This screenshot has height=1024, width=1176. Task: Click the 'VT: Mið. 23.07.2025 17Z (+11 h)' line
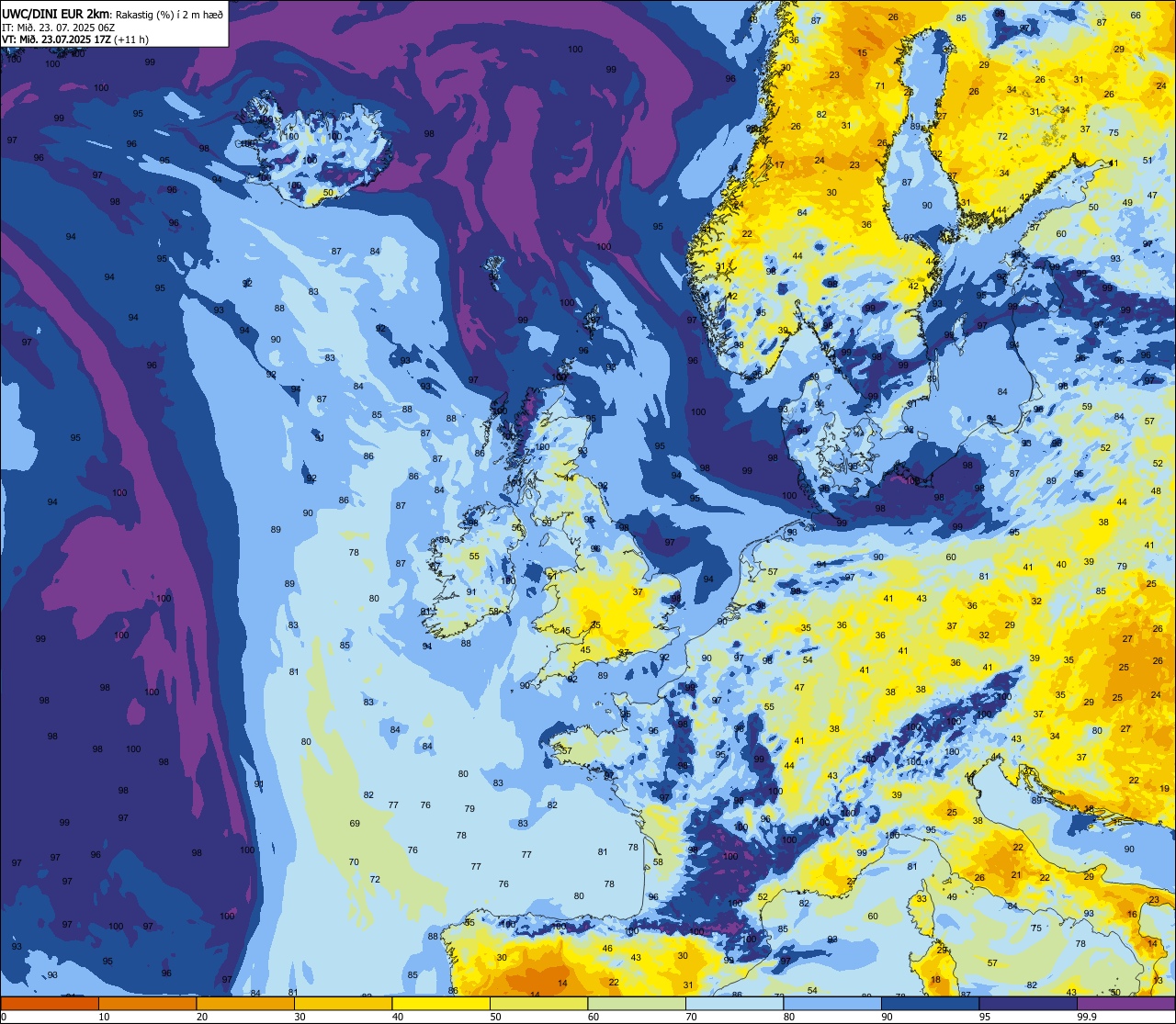75,39
